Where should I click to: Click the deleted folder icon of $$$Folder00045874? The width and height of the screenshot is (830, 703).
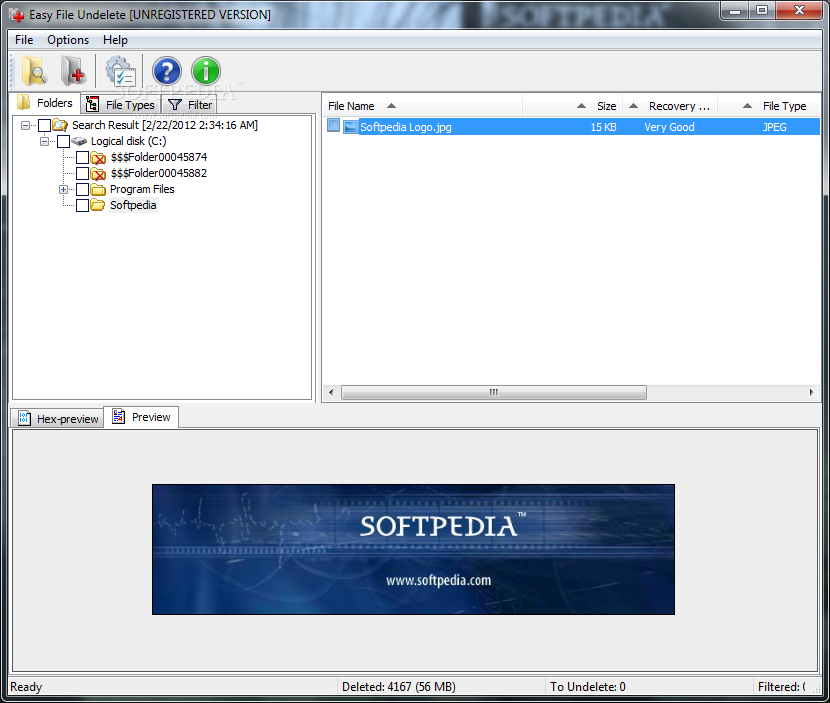[98, 158]
